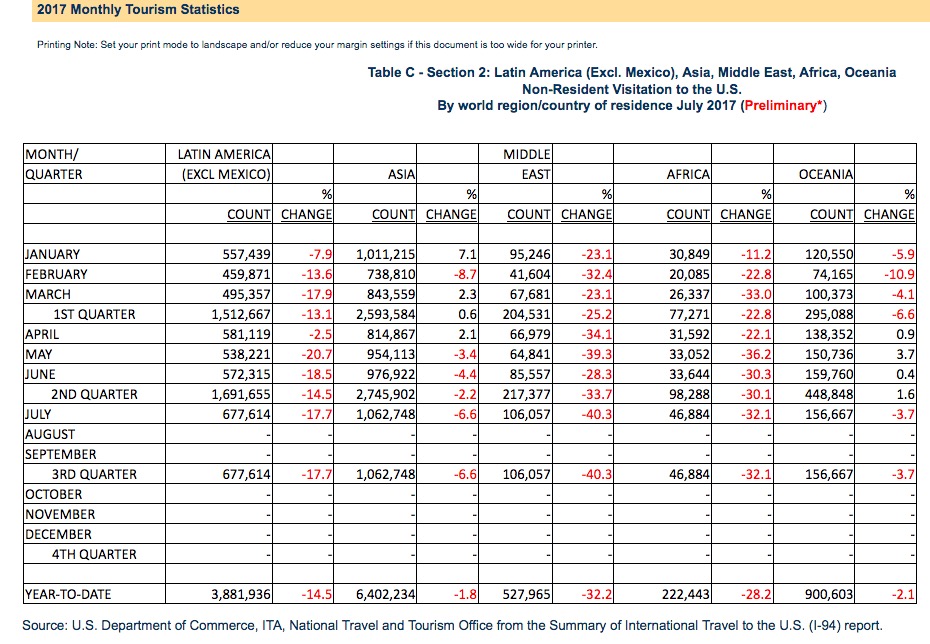
Task: Click February Latin America count 459,871
Action: point(246,275)
